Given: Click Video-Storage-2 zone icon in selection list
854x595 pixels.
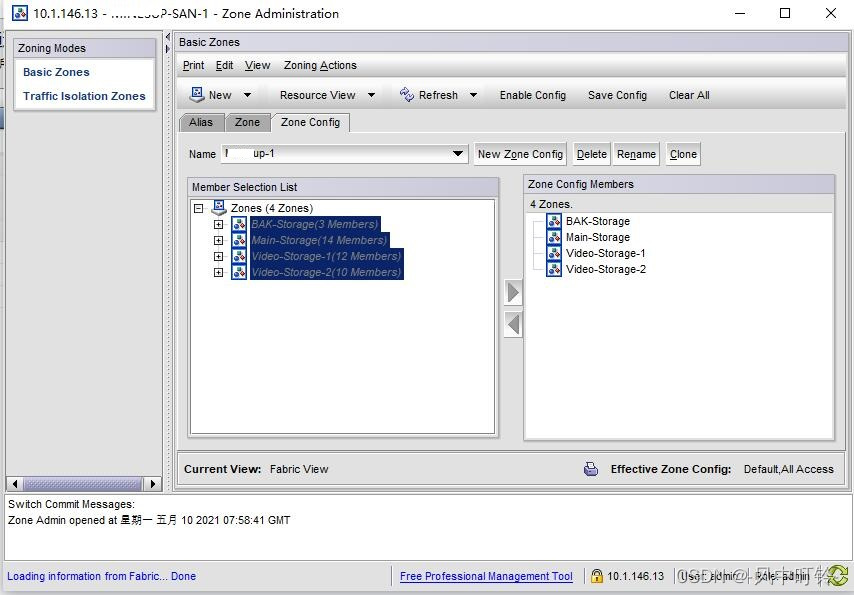Looking at the screenshot, I should (239, 272).
